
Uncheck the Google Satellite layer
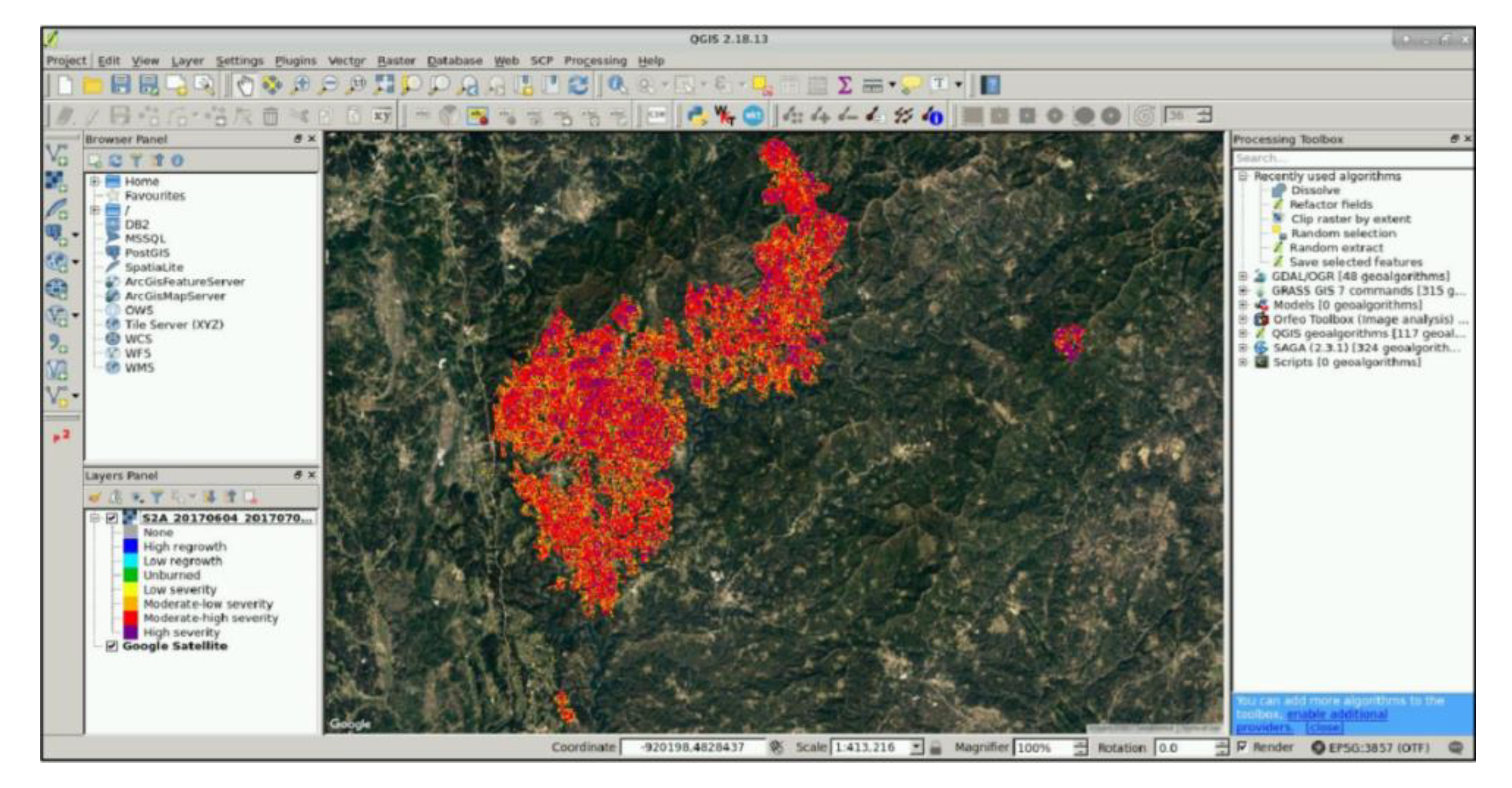(111, 646)
